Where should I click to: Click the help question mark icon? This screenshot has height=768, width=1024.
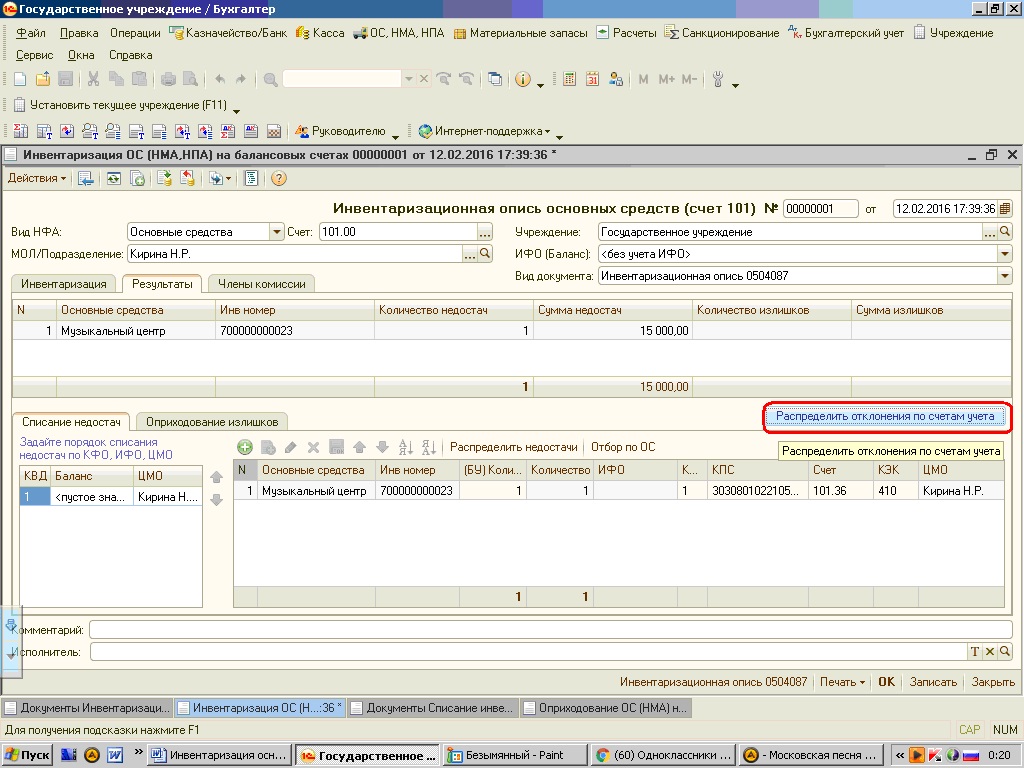pos(279,178)
